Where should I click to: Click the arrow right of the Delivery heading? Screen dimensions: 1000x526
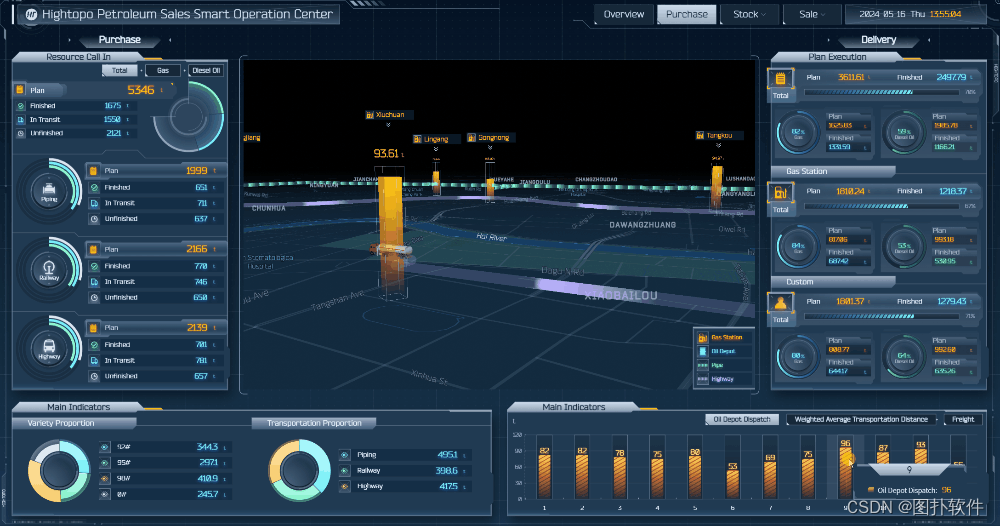929,40
